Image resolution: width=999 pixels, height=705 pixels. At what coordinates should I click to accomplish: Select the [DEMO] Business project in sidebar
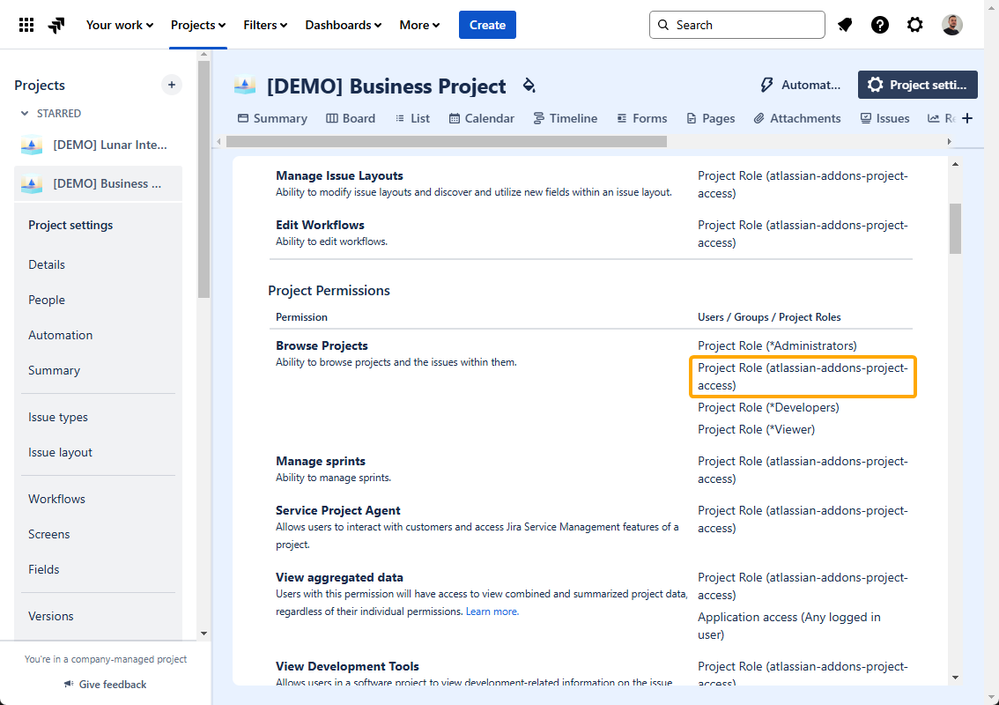tap(98, 184)
